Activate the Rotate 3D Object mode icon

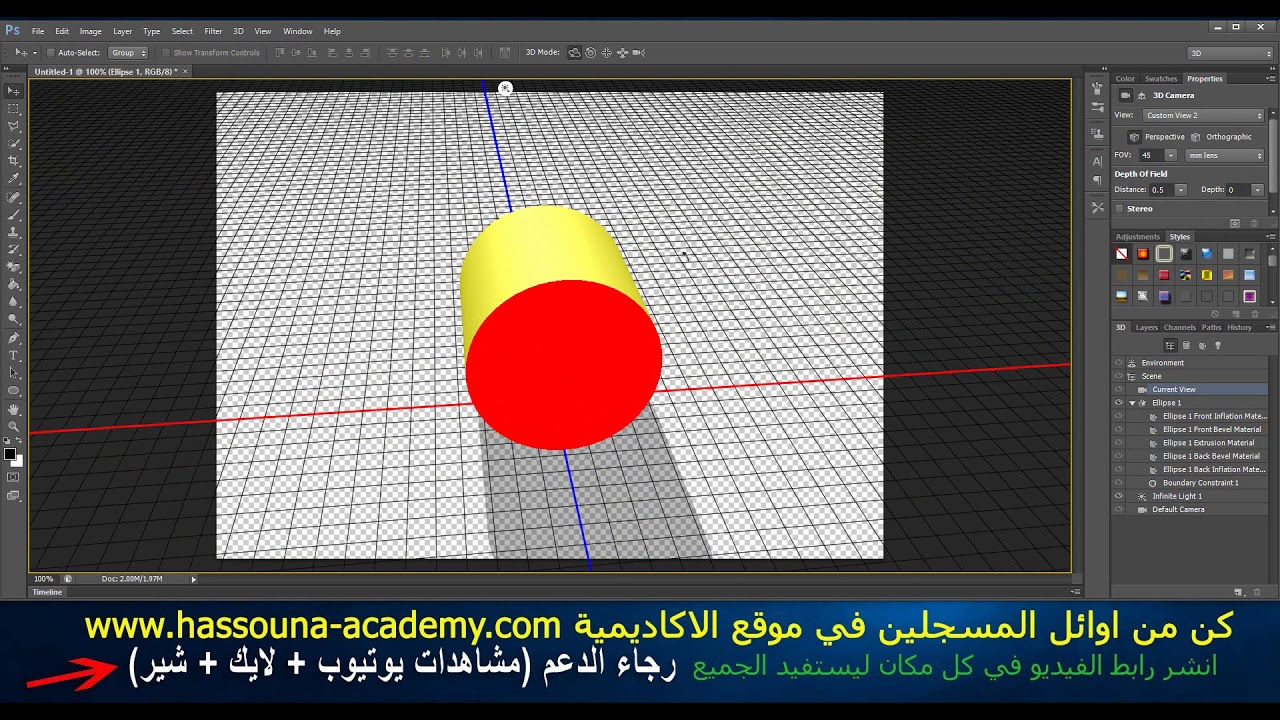[x=574, y=52]
